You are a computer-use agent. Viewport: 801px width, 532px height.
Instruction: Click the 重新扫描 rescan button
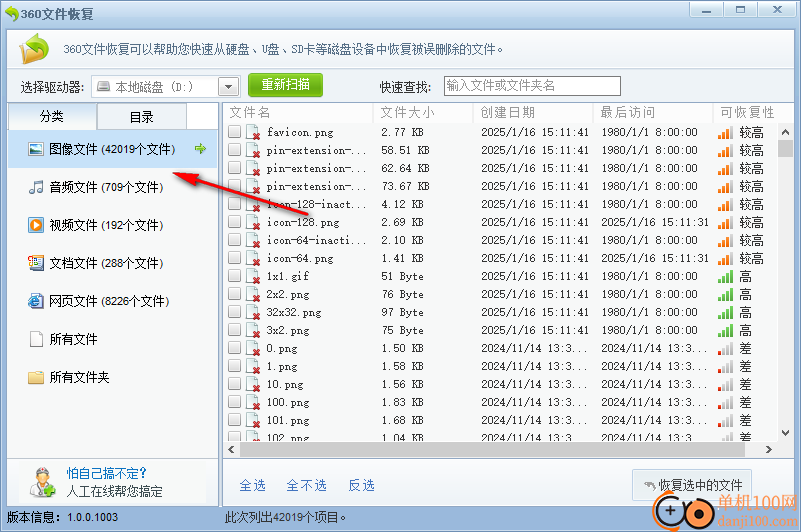(286, 85)
